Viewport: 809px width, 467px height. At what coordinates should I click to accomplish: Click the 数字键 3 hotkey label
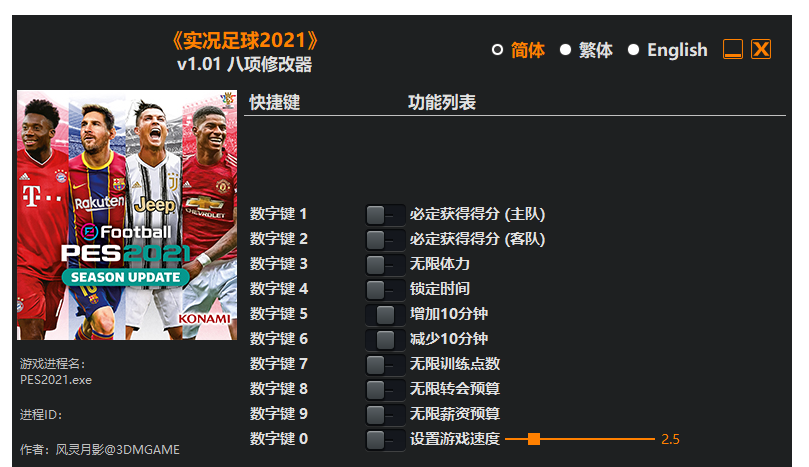pyautogui.click(x=279, y=264)
